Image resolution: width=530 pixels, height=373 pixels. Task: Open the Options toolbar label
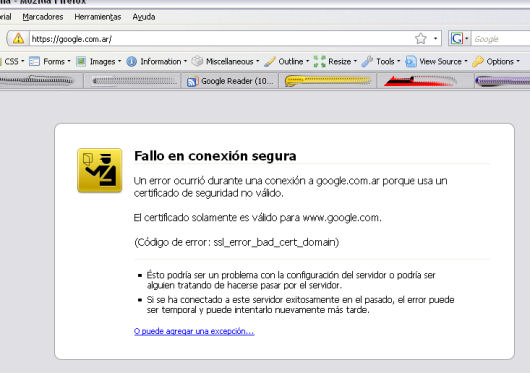[500, 61]
